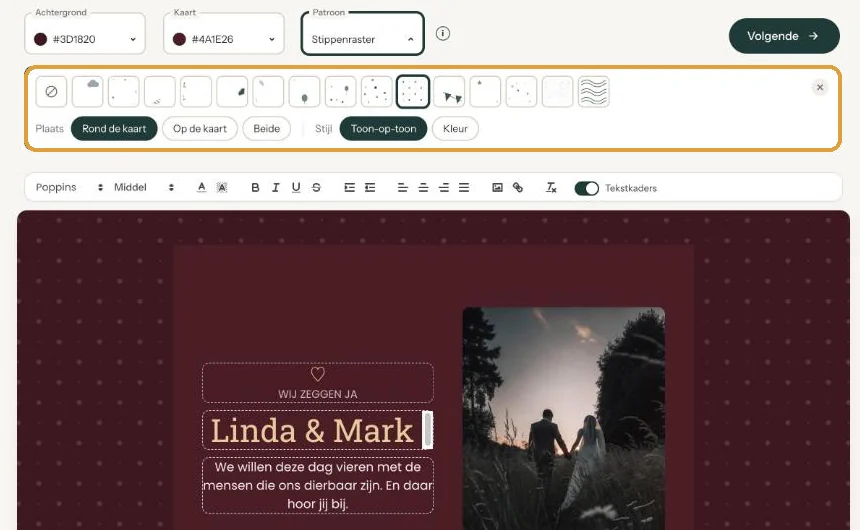
Task: Set placement to Rond de kaart
Action: coord(114,129)
